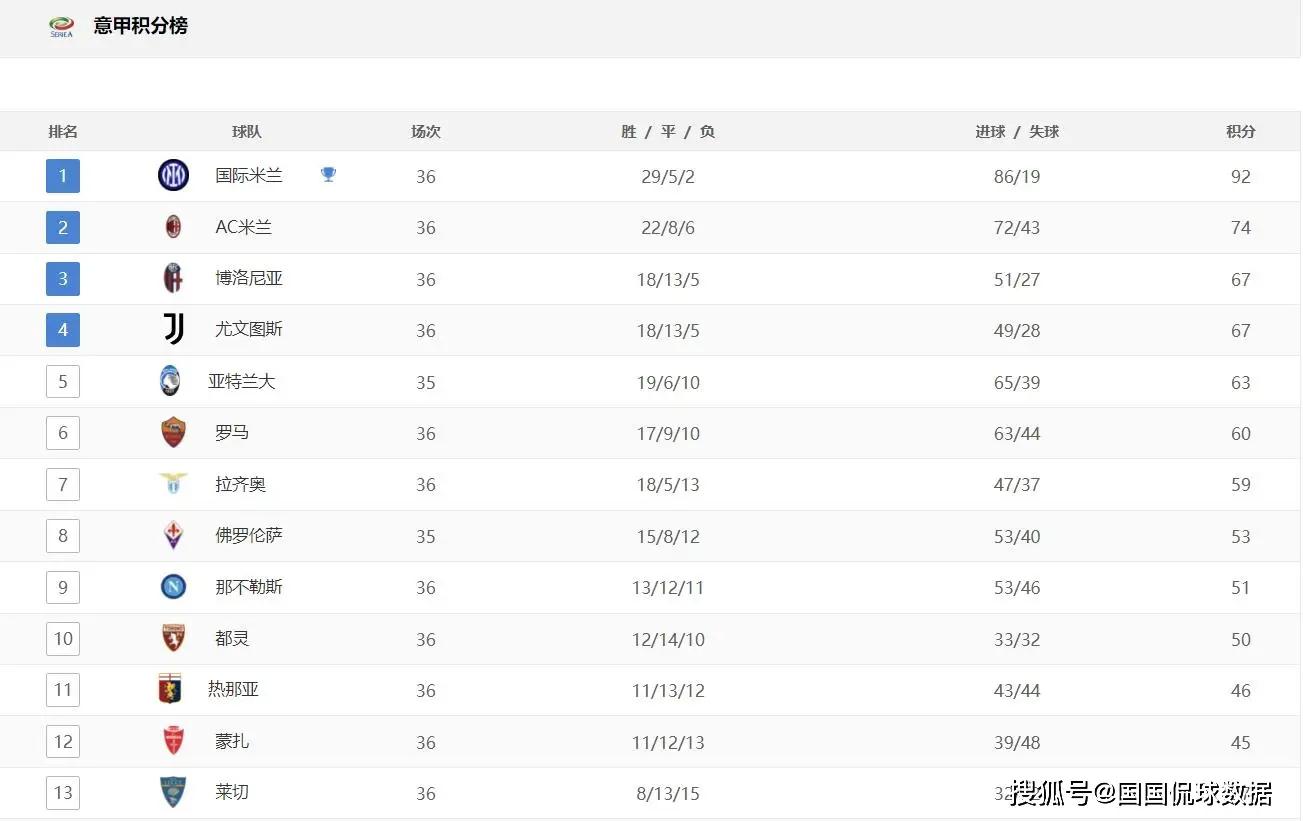Click goals cell 47/37

(1017, 485)
